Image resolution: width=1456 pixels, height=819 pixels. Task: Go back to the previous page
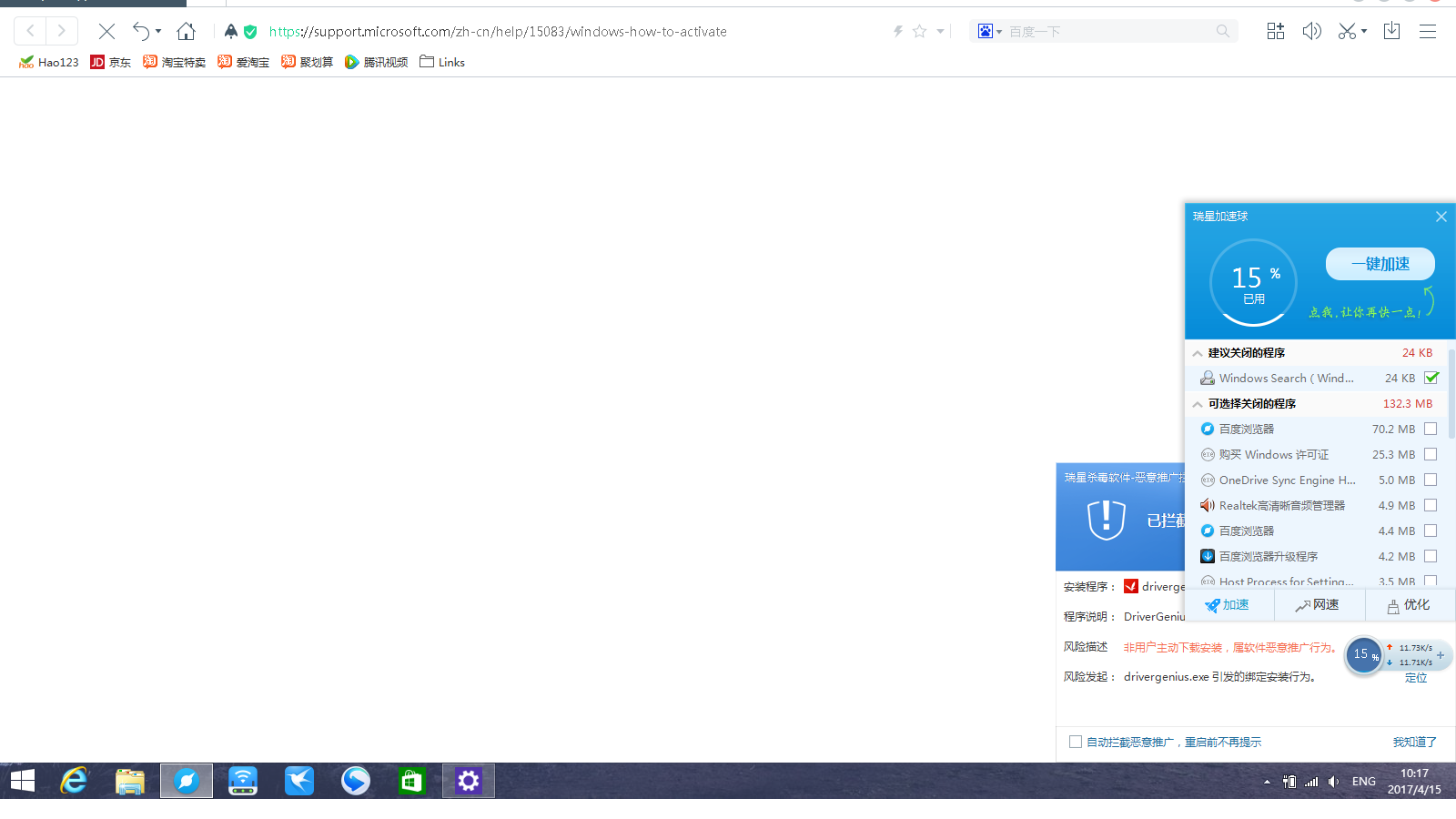click(x=30, y=31)
